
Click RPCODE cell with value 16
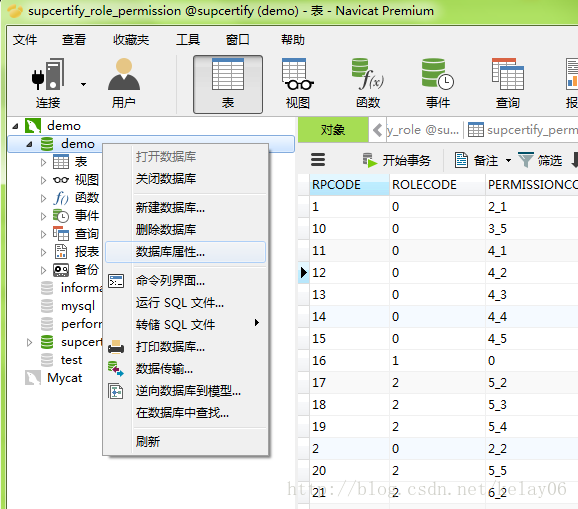coord(349,361)
